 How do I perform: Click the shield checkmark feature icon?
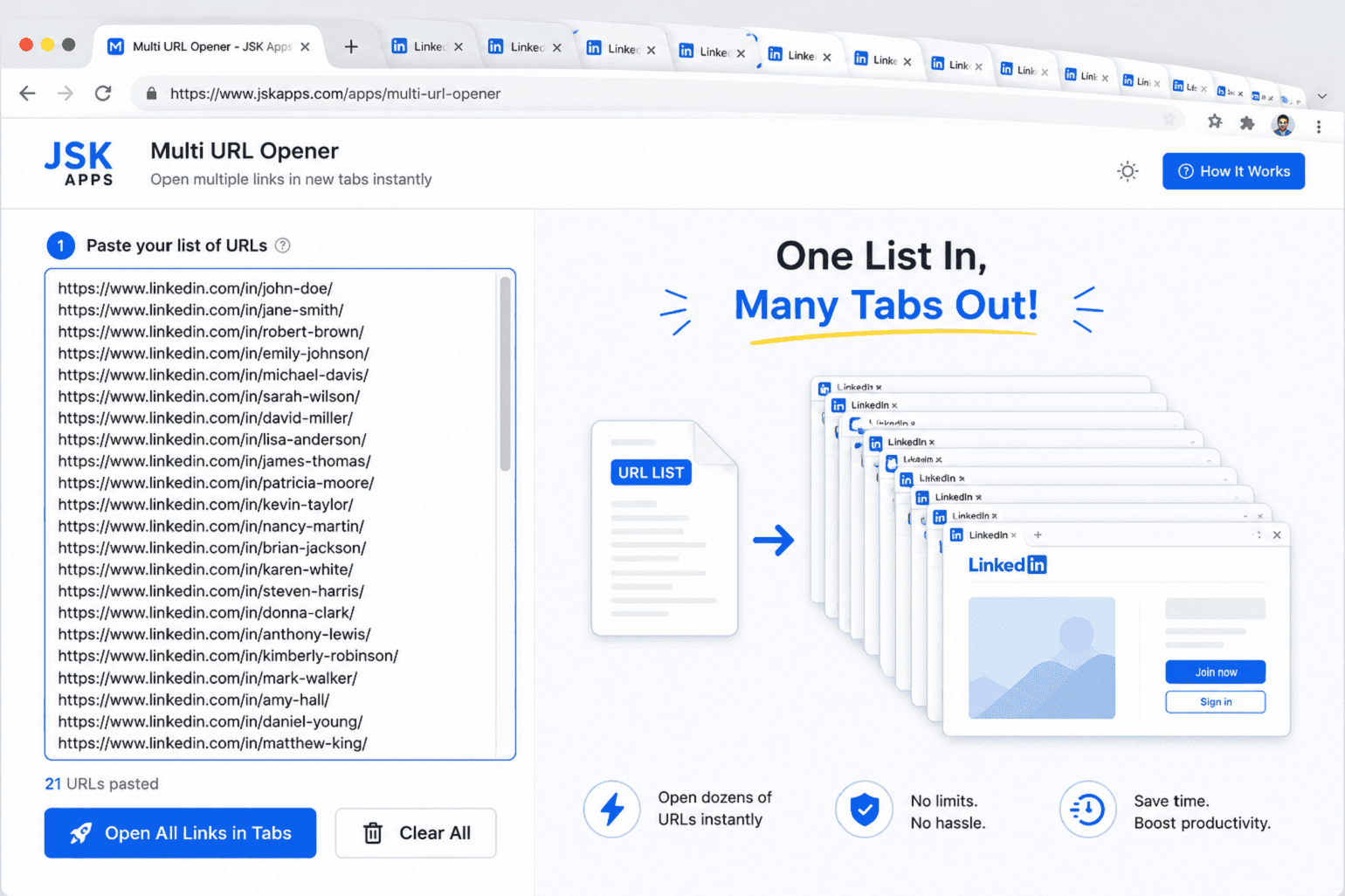pos(864,810)
